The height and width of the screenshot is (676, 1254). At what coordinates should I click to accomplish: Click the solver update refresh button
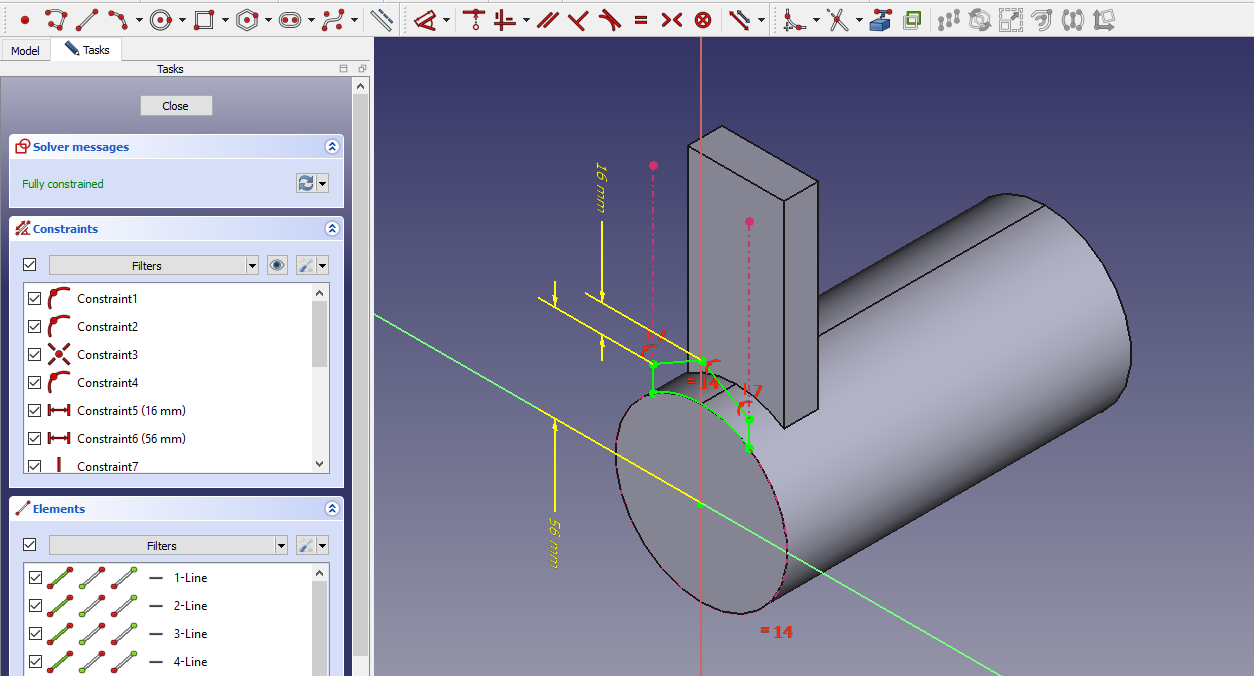coord(306,183)
